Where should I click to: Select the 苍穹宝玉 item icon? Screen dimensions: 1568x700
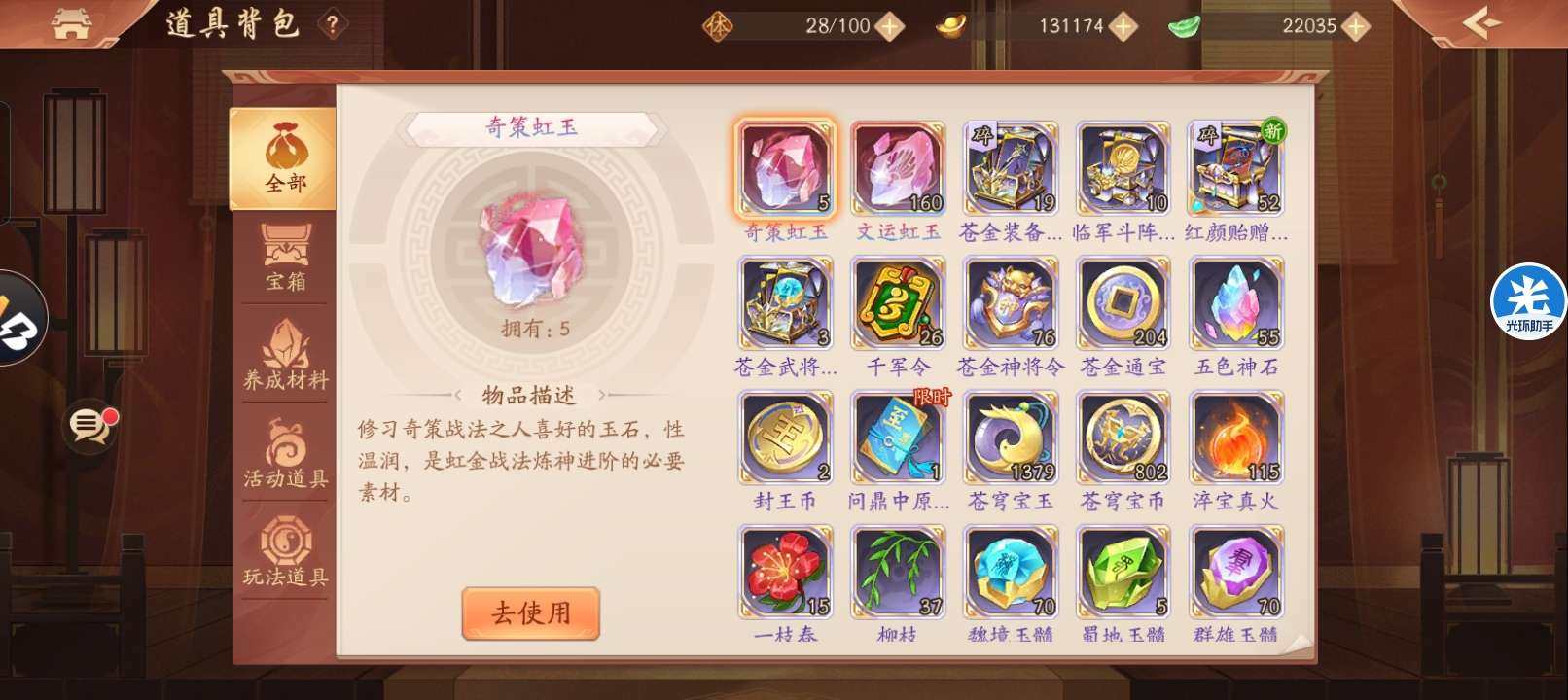(1011, 438)
